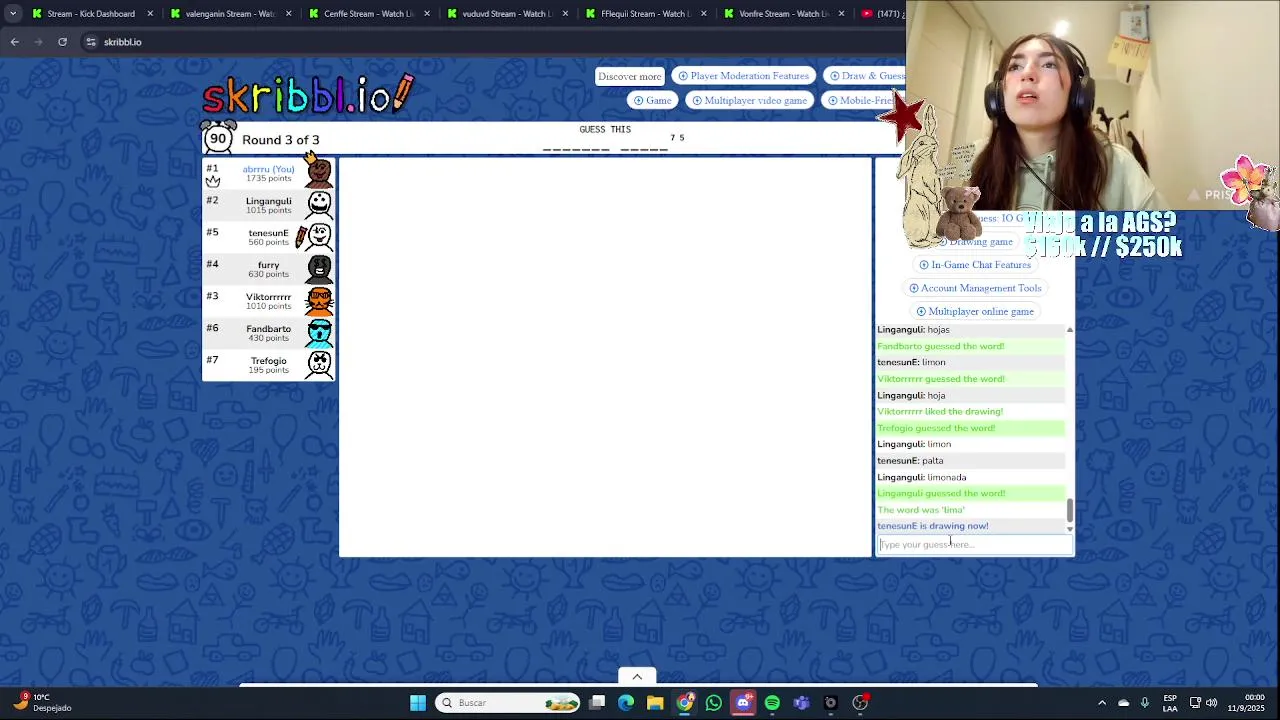Screen dimensions: 1280x720
Task: Select the Linganguli player avatar
Action: click(x=319, y=205)
